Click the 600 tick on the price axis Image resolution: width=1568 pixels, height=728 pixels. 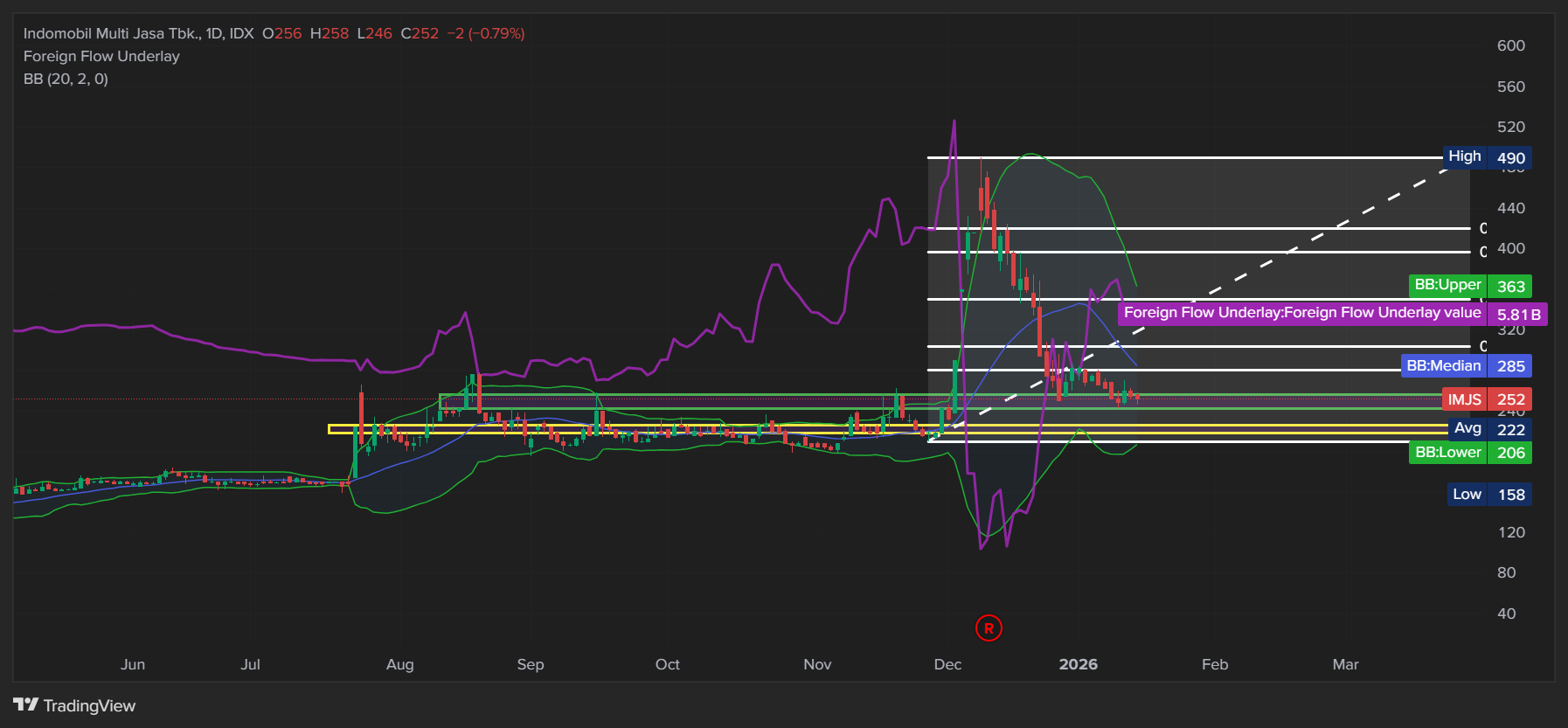[x=1511, y=45]
